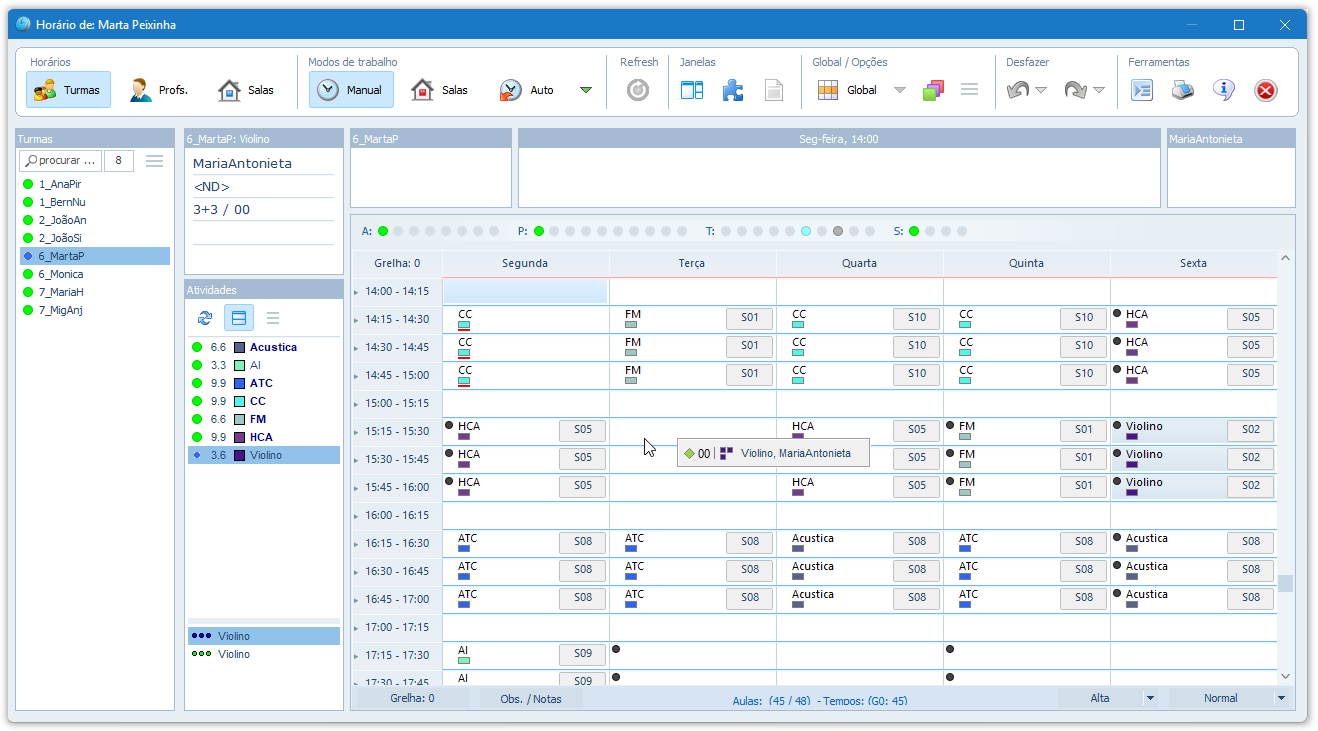This screenshot has height=731, width=1318.
Task: Open the undo history dropdown
Action: pos(1041,90)
